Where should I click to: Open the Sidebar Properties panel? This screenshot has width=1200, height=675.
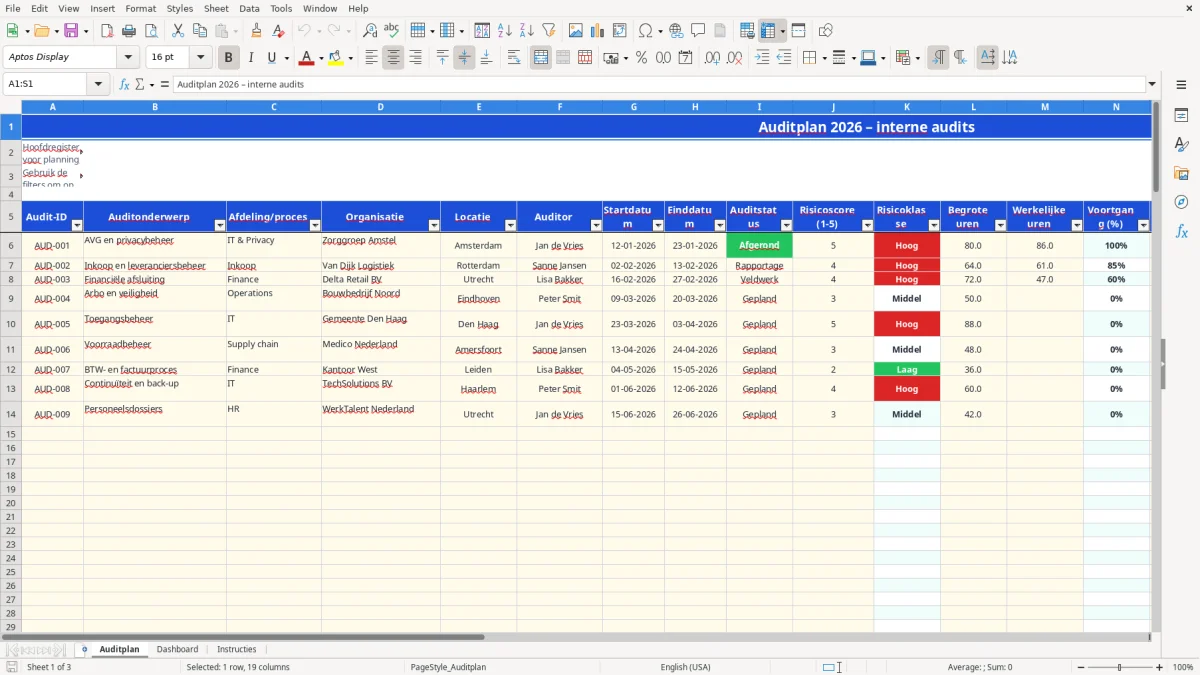[x=1181, y=115]
